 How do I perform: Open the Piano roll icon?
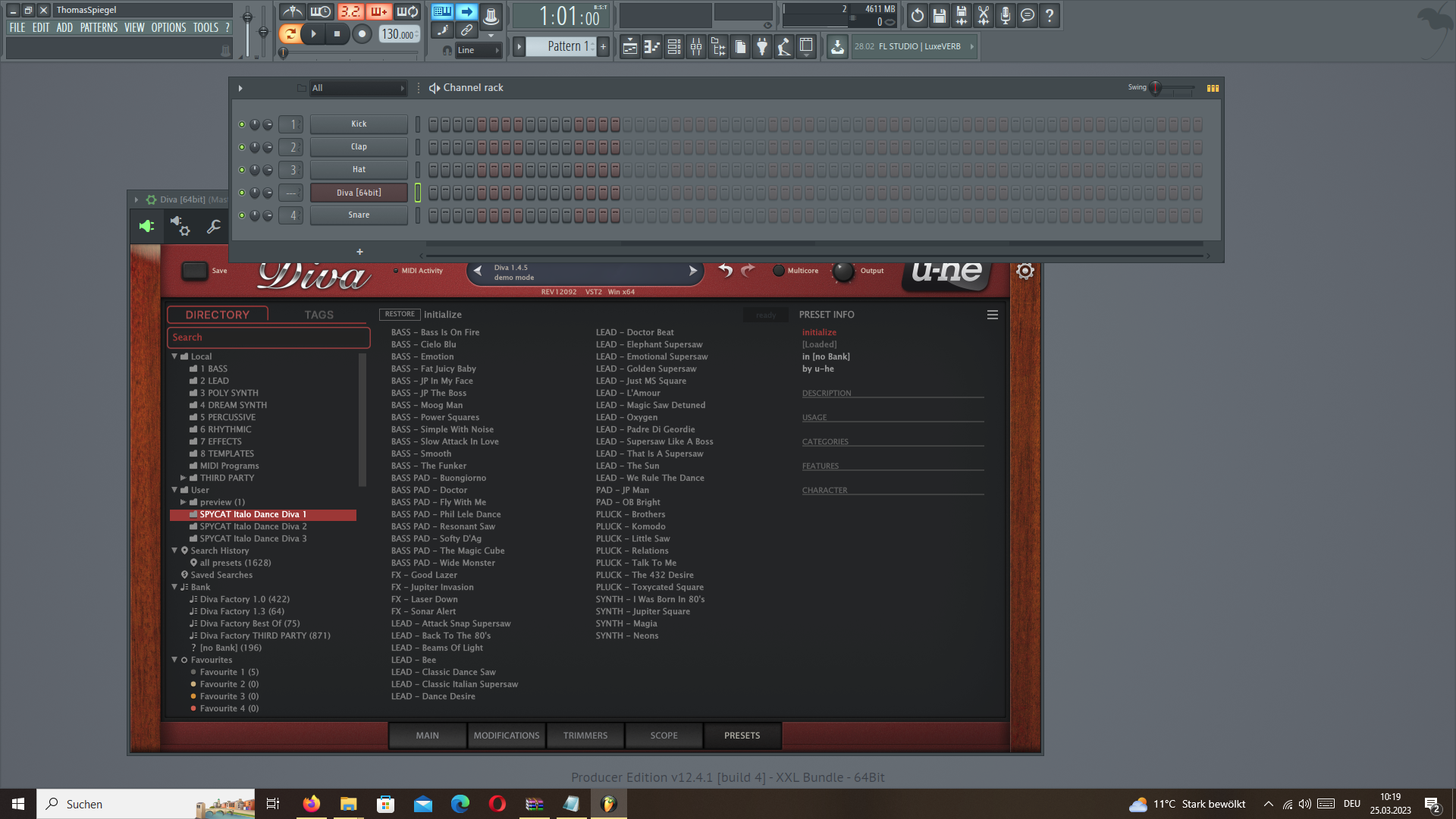pyautogui.click(x=652, y=47)
